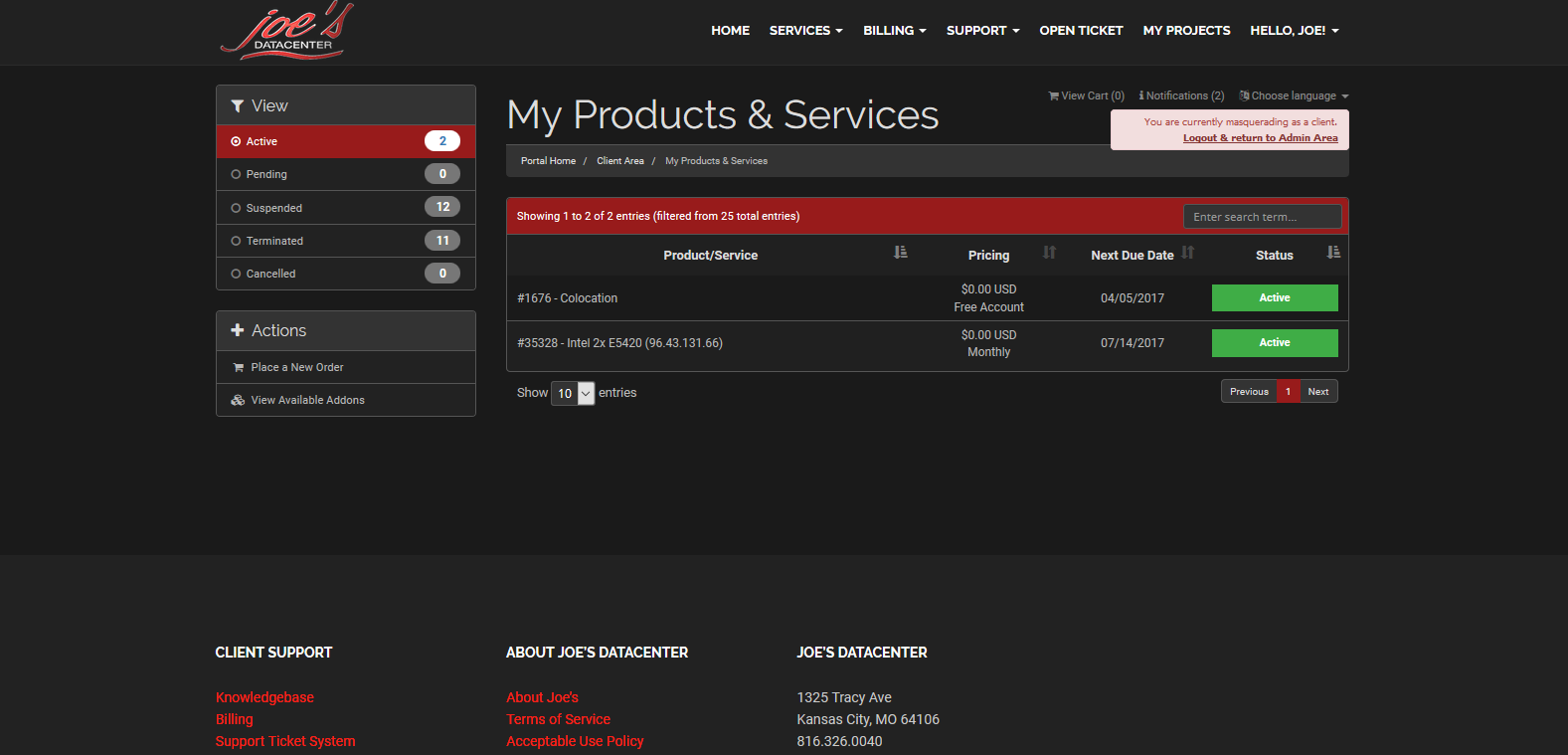This screenshot has height=755, width=1568.
Task: Open Notifications (2)
Action: pos(1181,96)
